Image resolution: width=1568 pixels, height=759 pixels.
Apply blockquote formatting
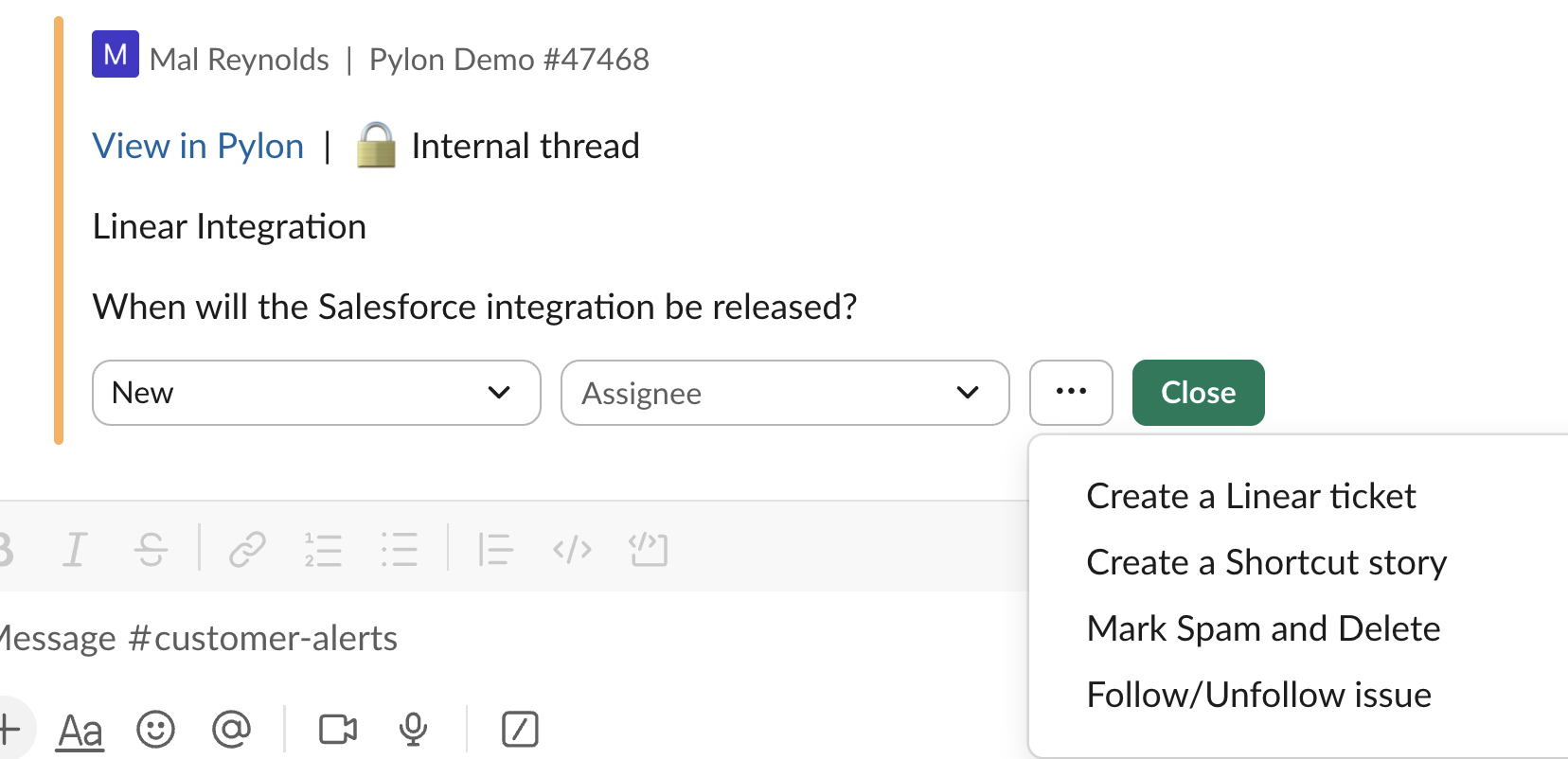point(494,549)
